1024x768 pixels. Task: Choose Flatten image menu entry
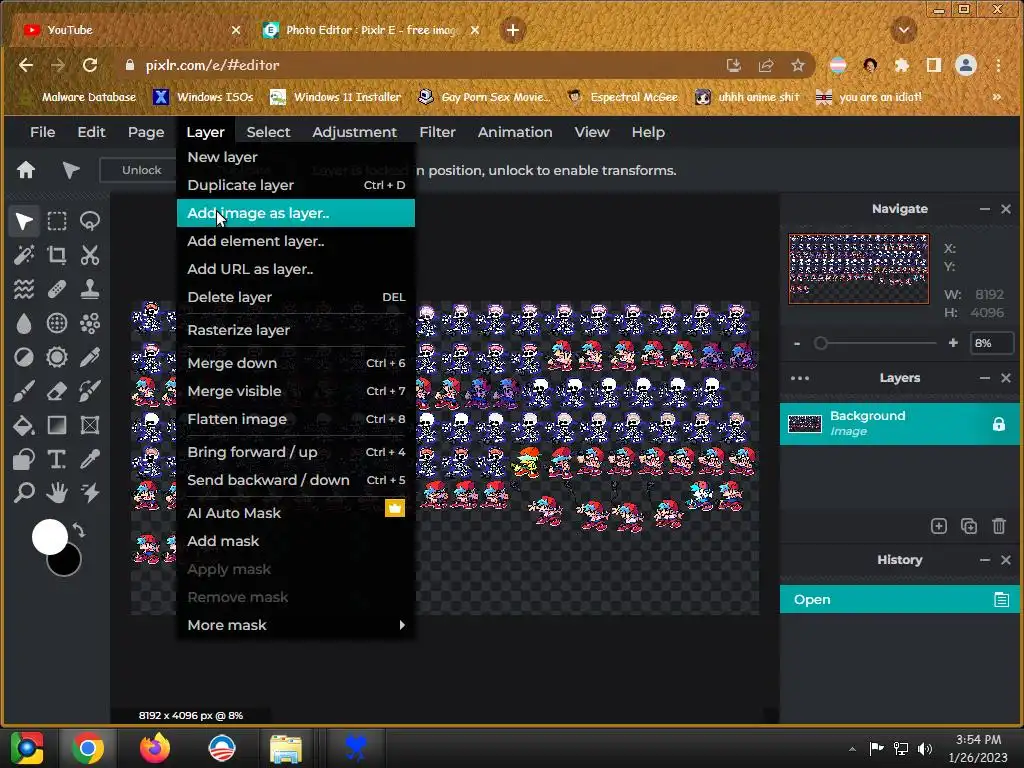[296, 419]
